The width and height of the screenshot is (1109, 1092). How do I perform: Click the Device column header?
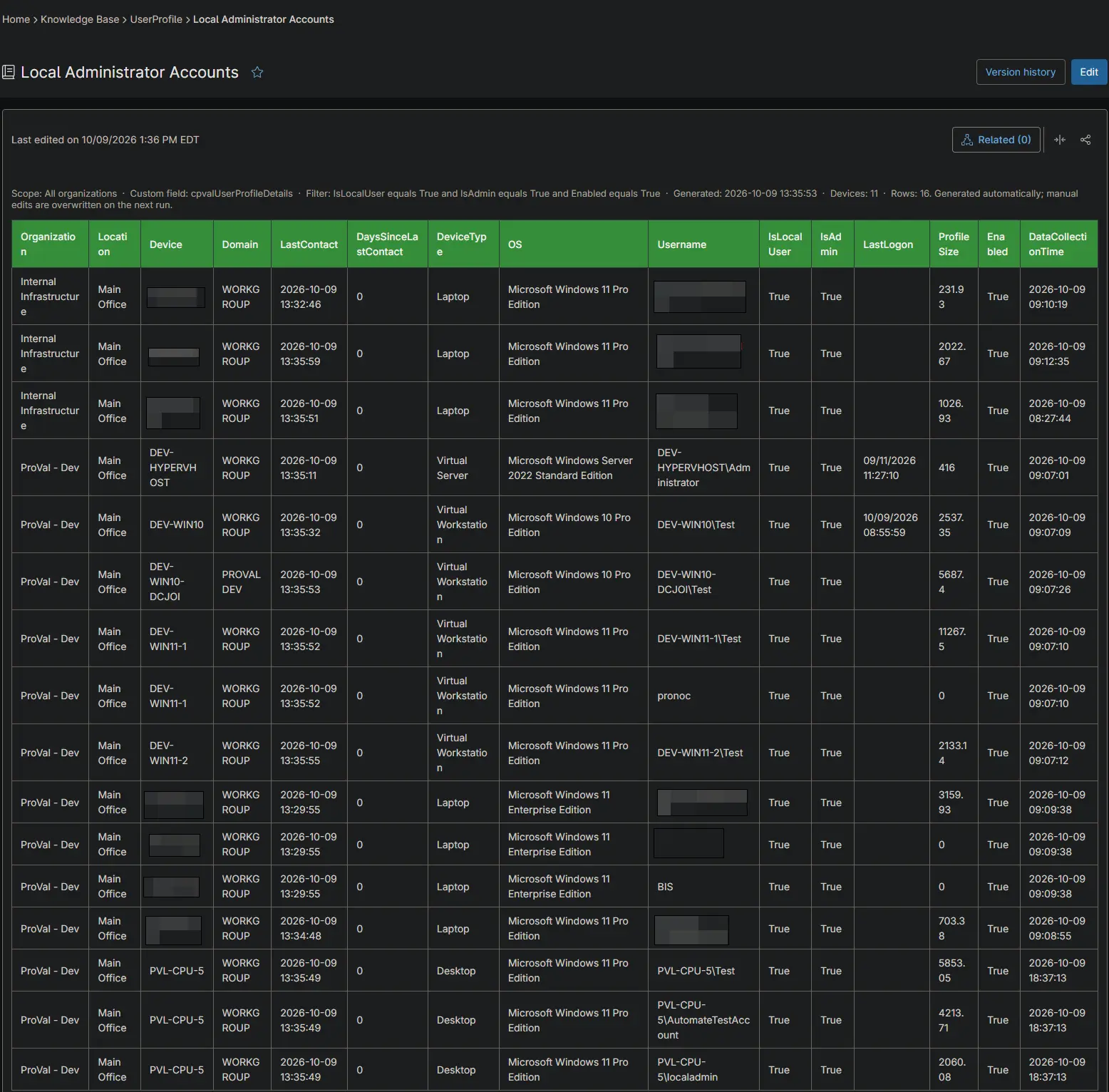(x=177, y=244)
